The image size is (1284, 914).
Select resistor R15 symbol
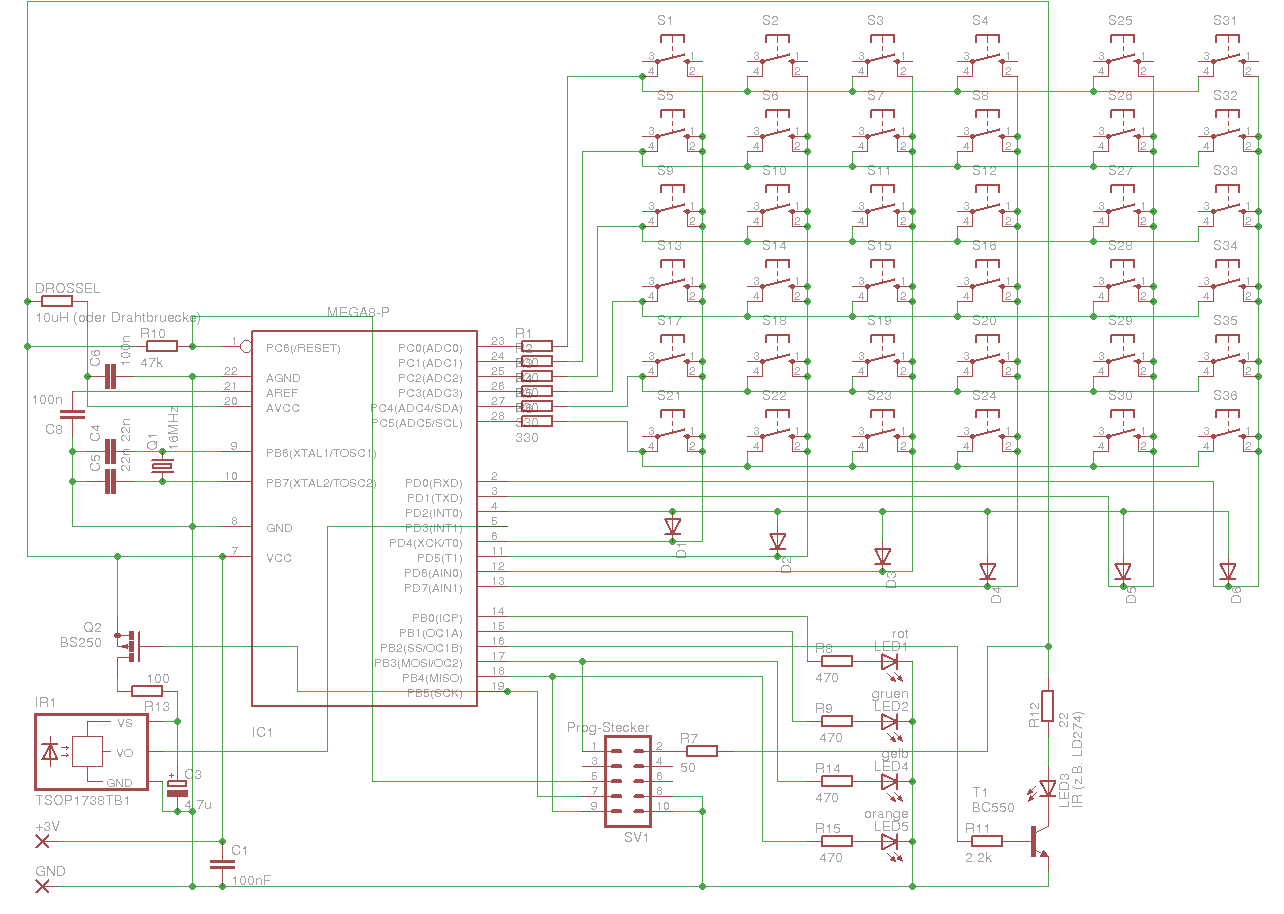coord(836,841)
